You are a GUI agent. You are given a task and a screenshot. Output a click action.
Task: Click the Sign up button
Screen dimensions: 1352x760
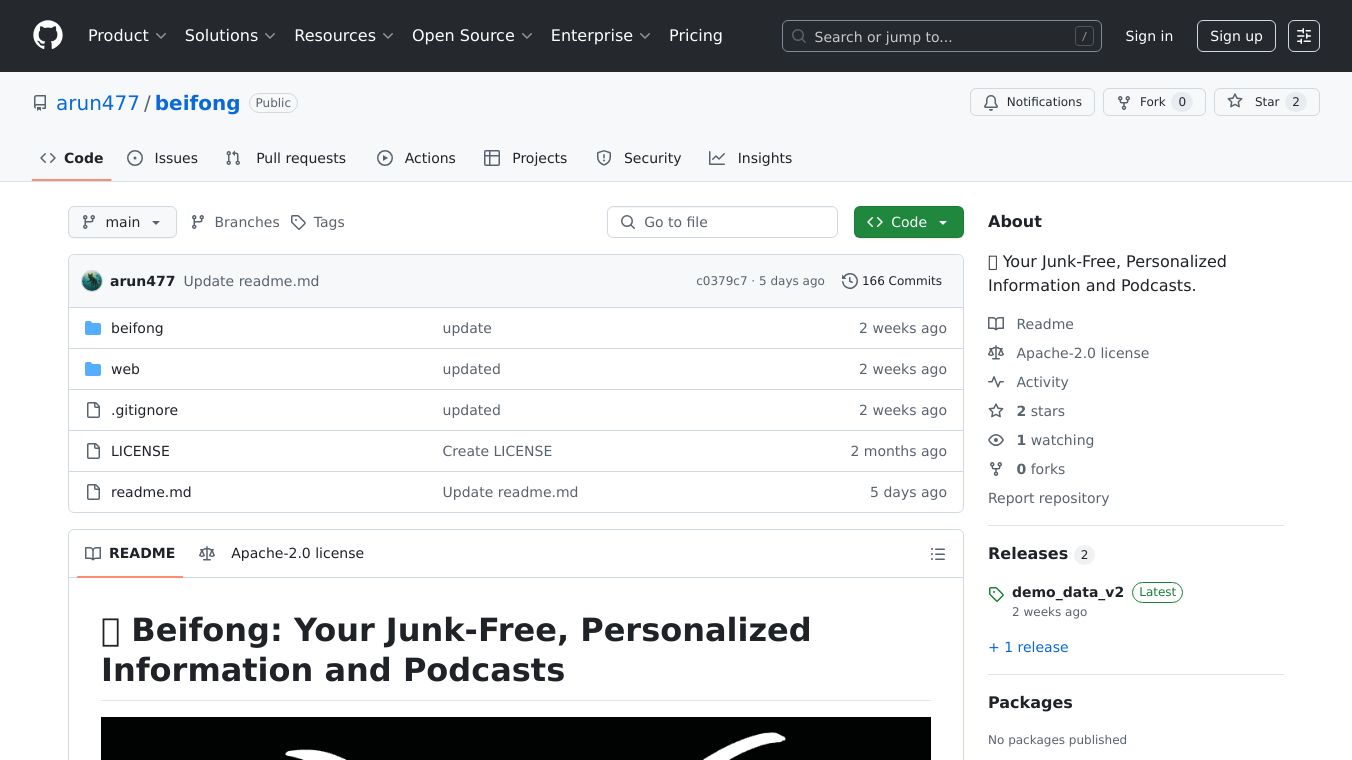pyautogui.click(x=1235, y=36)
